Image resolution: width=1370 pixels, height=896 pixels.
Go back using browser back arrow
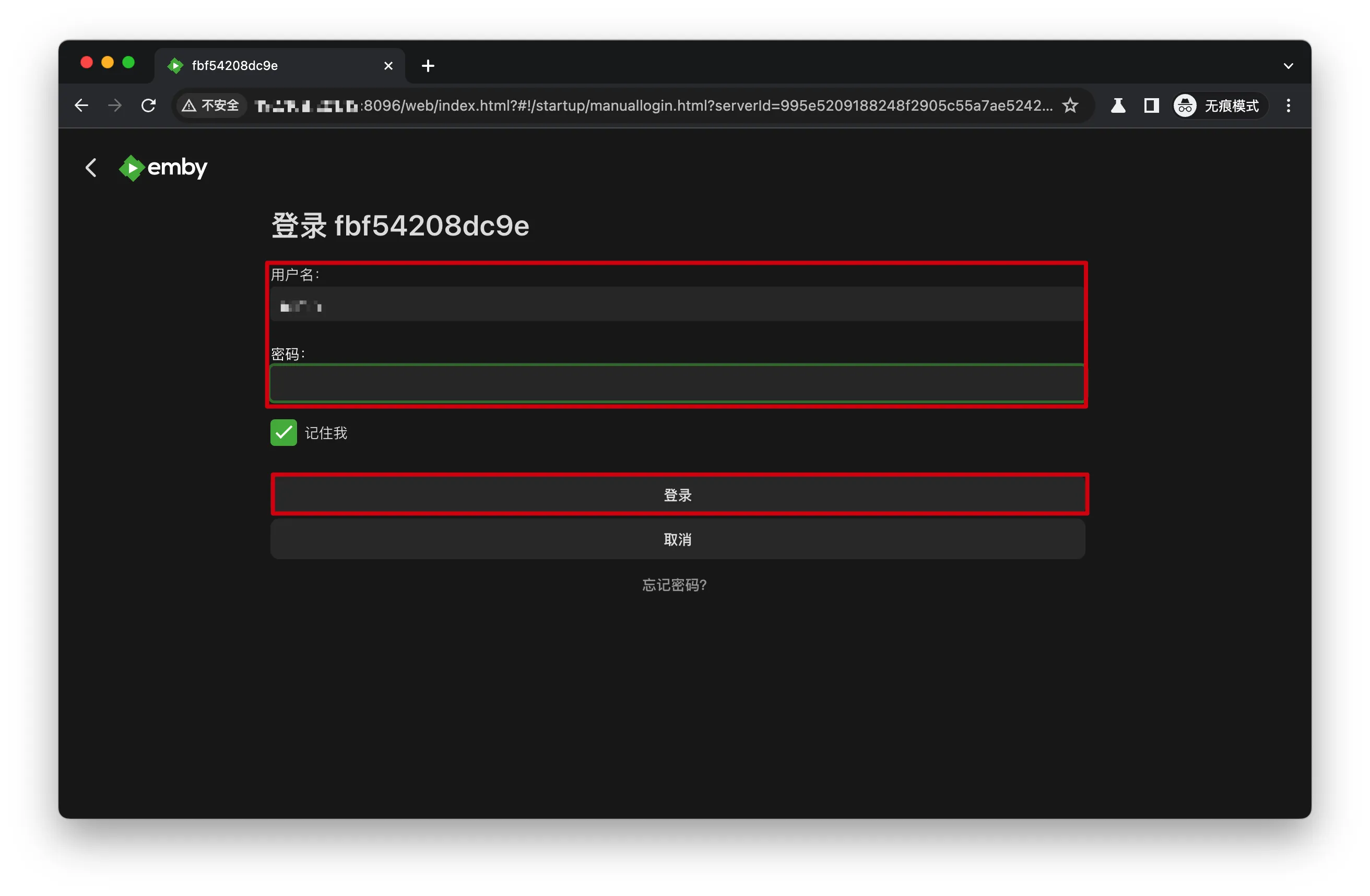click(82, 105)
